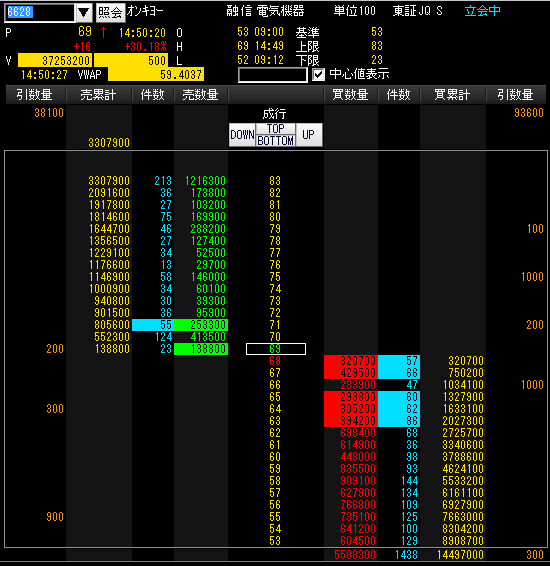
Task: Click sell quantity 1216300 at price 83
Action: pyautogui.click(x=205, y=181)
